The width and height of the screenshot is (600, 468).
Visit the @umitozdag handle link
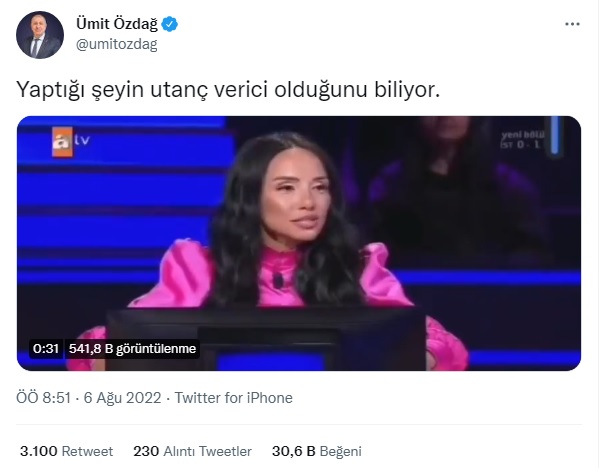coord(117,44)
